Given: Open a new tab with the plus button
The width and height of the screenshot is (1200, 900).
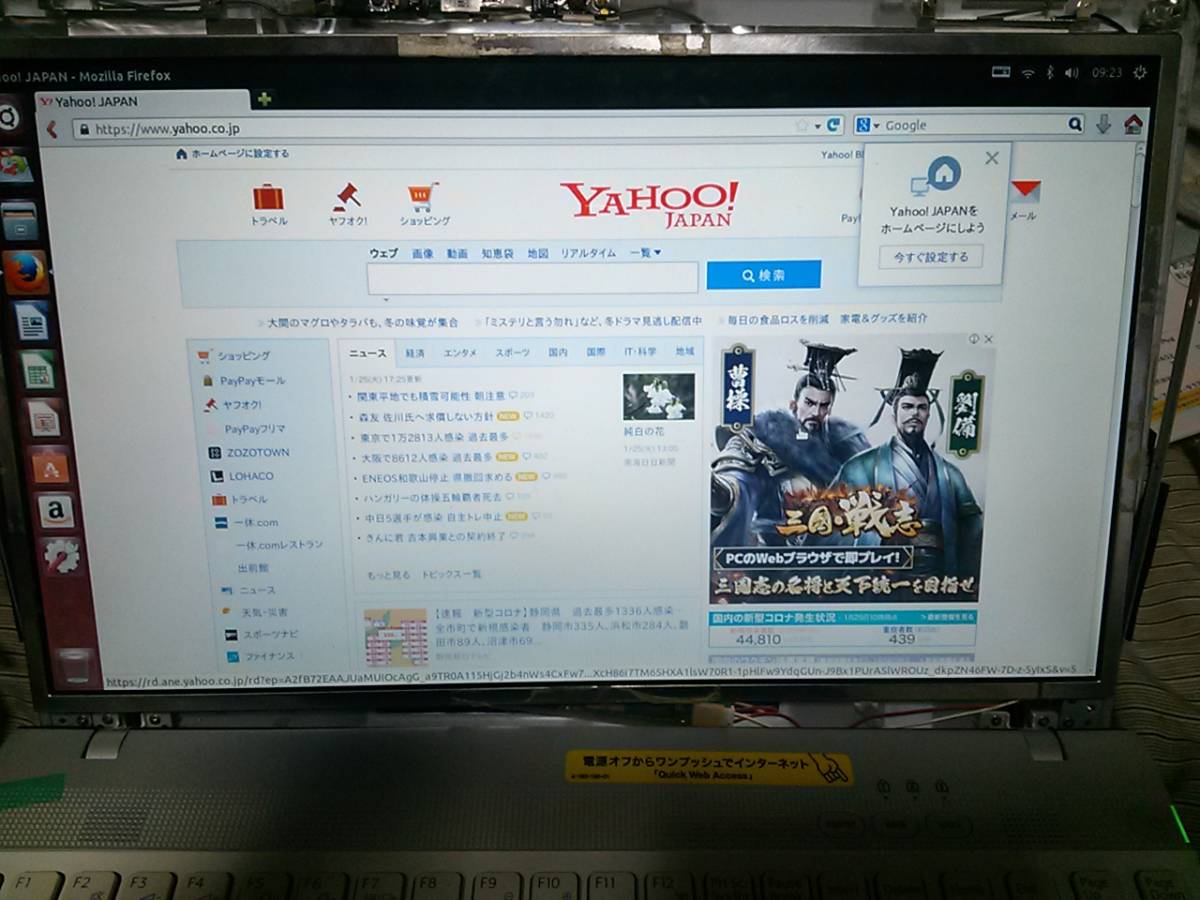Looking at the screenshot, I should [264, 99].
